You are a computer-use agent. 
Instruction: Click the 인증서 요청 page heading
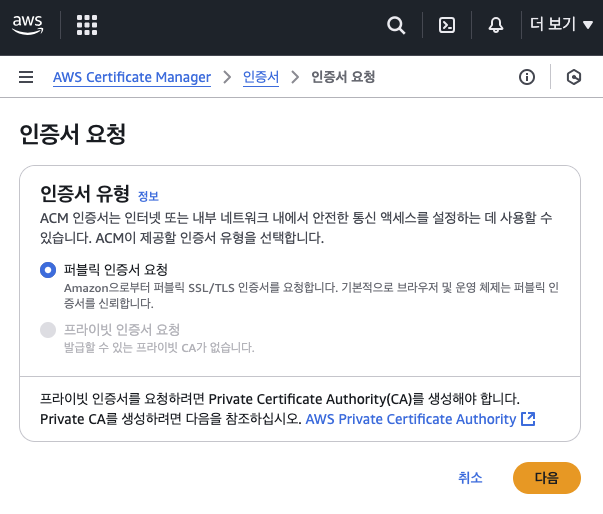(73, 134)
